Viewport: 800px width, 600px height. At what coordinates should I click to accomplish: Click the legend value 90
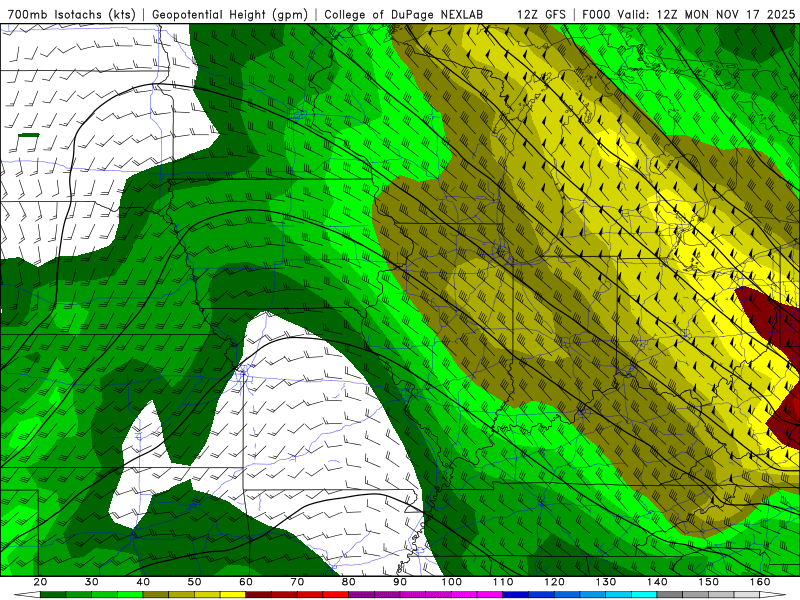[401, 582]
